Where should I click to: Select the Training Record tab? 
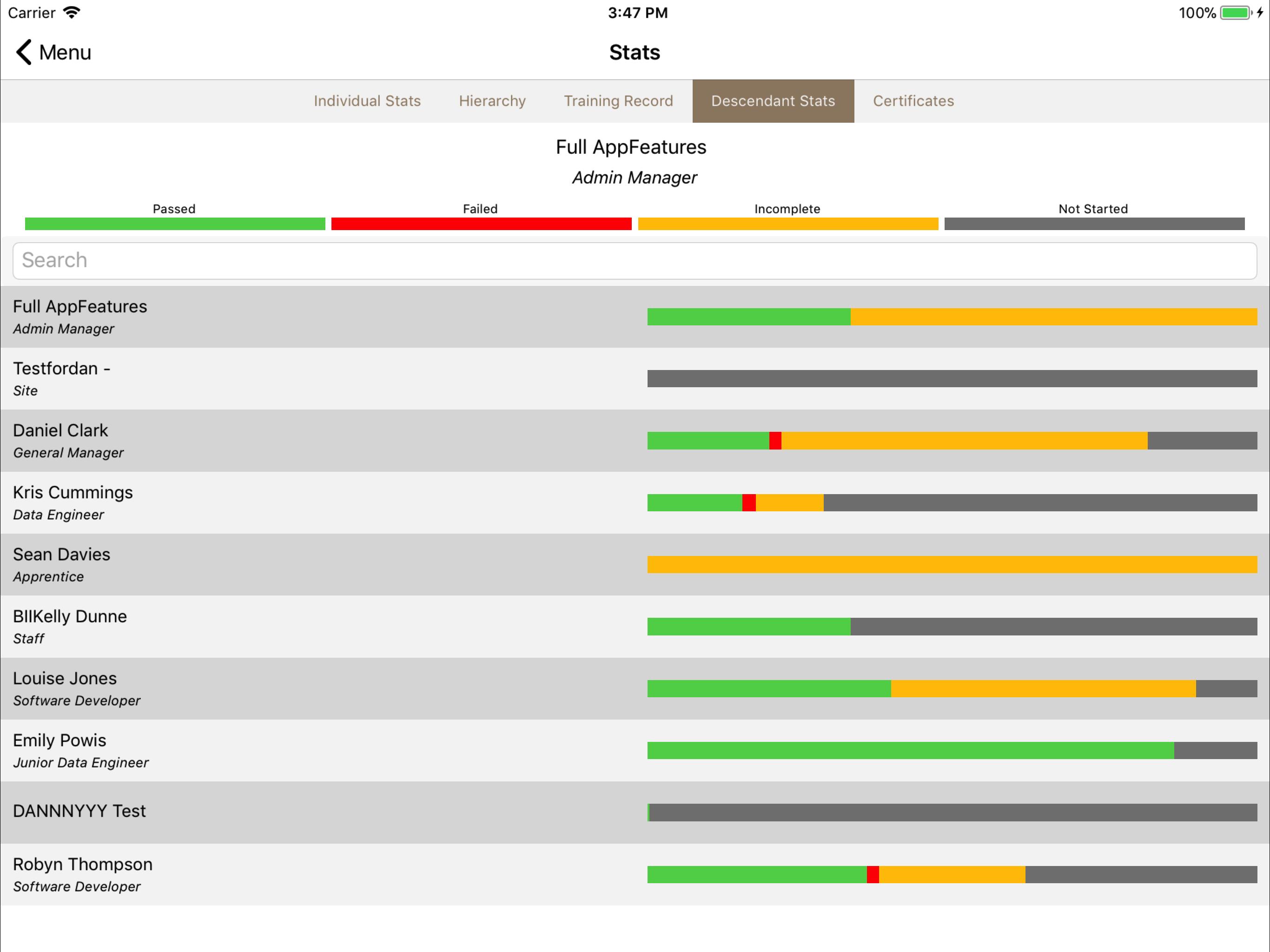pos(618,101)
